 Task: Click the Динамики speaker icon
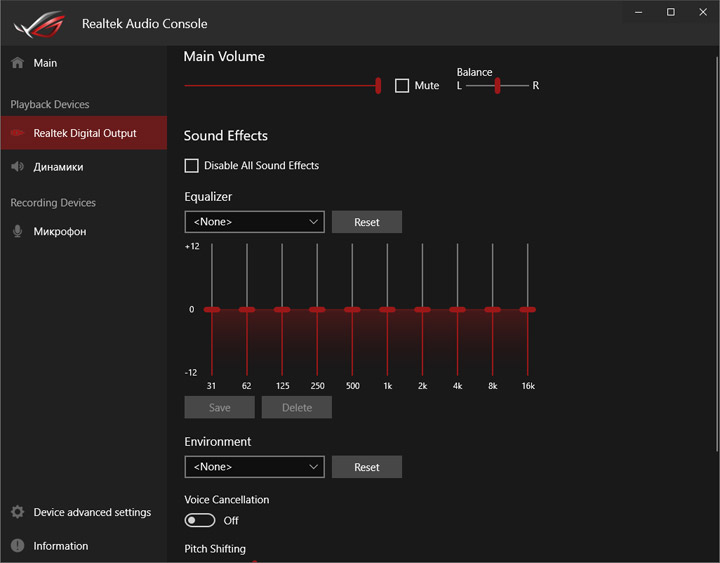click(x=17, y=167)
